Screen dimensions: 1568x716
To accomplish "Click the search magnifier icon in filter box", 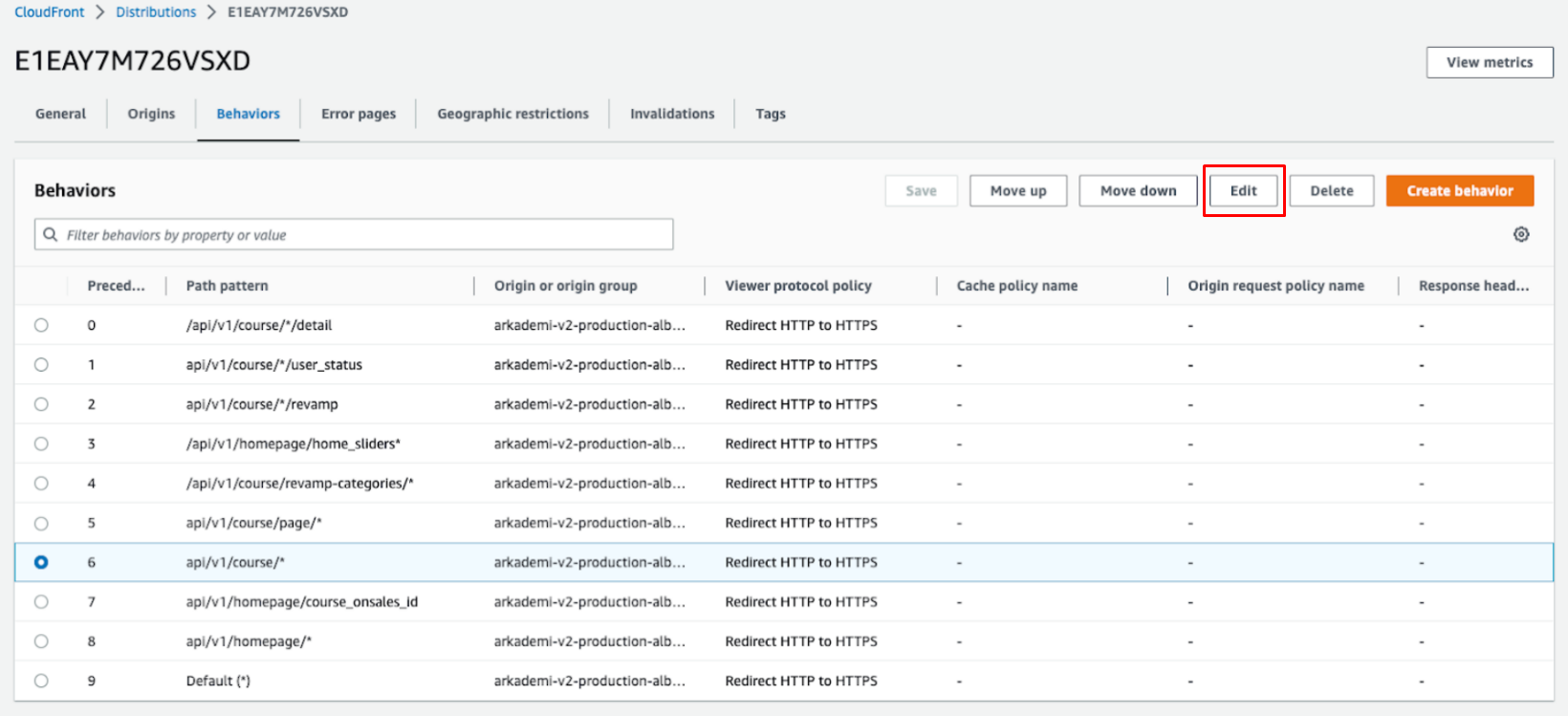I will (x=51, y=234).
